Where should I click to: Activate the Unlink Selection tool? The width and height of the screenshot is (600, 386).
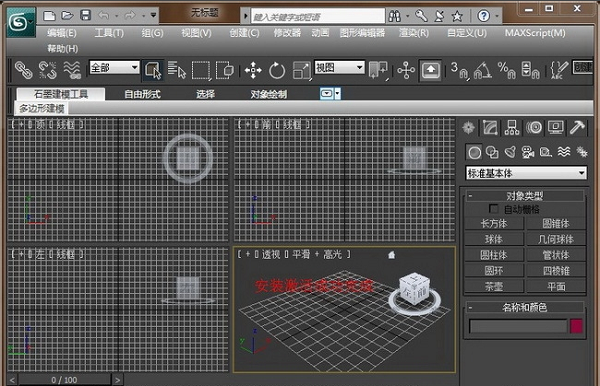(x=47, y=70)
